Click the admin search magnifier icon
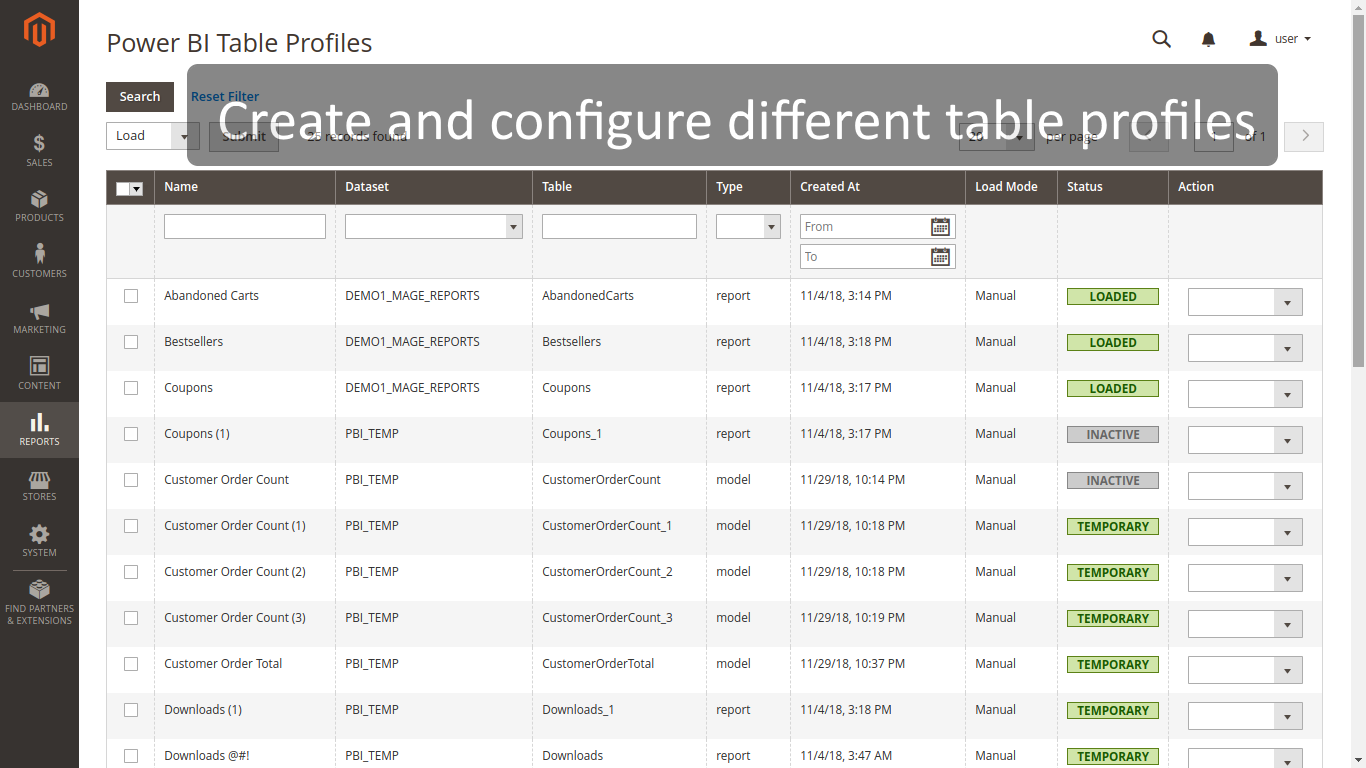 tap(1161, 39)
